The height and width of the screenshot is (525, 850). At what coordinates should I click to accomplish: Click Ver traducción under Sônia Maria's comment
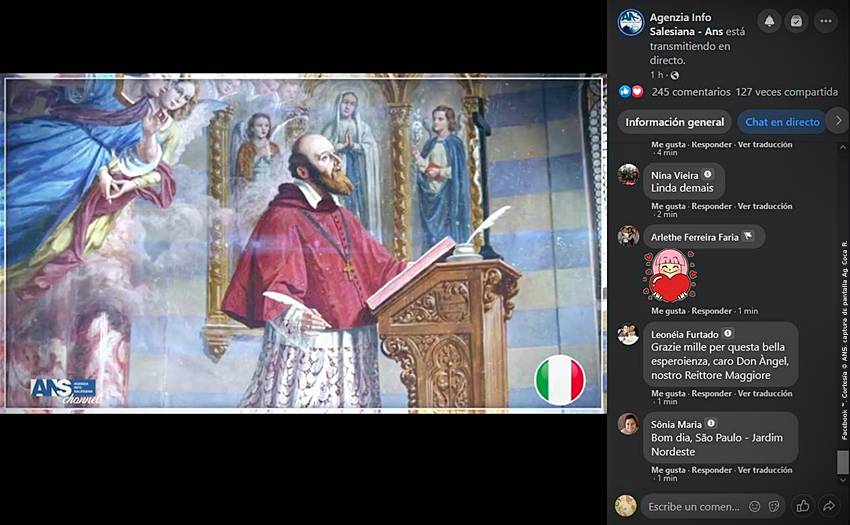(765, 470)
